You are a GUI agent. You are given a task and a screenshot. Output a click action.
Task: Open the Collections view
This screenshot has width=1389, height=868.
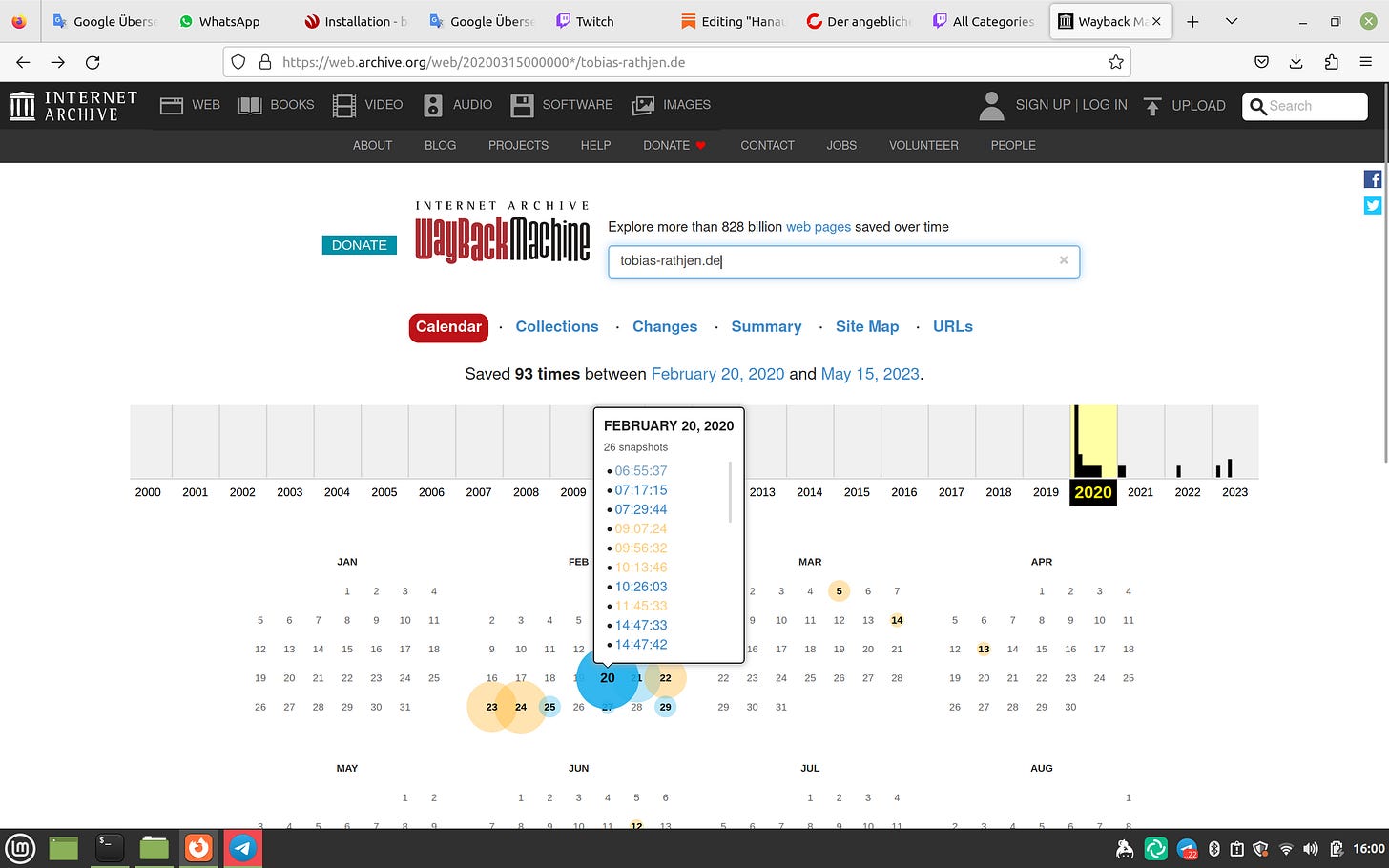tap(557, 326)
